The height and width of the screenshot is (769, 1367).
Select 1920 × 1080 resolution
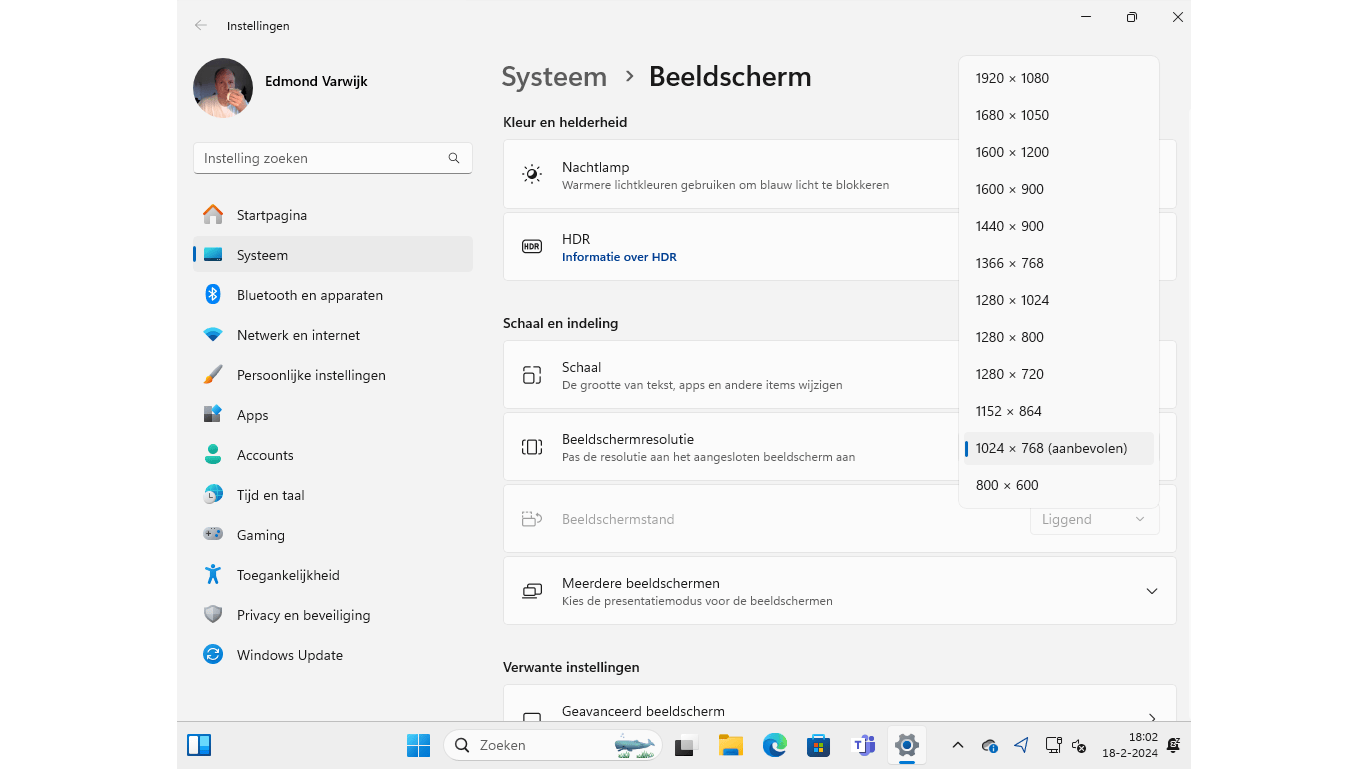1012,78
